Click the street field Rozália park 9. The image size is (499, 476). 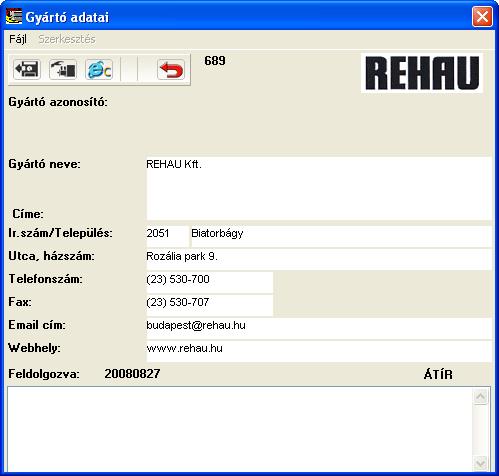point(319,259)
